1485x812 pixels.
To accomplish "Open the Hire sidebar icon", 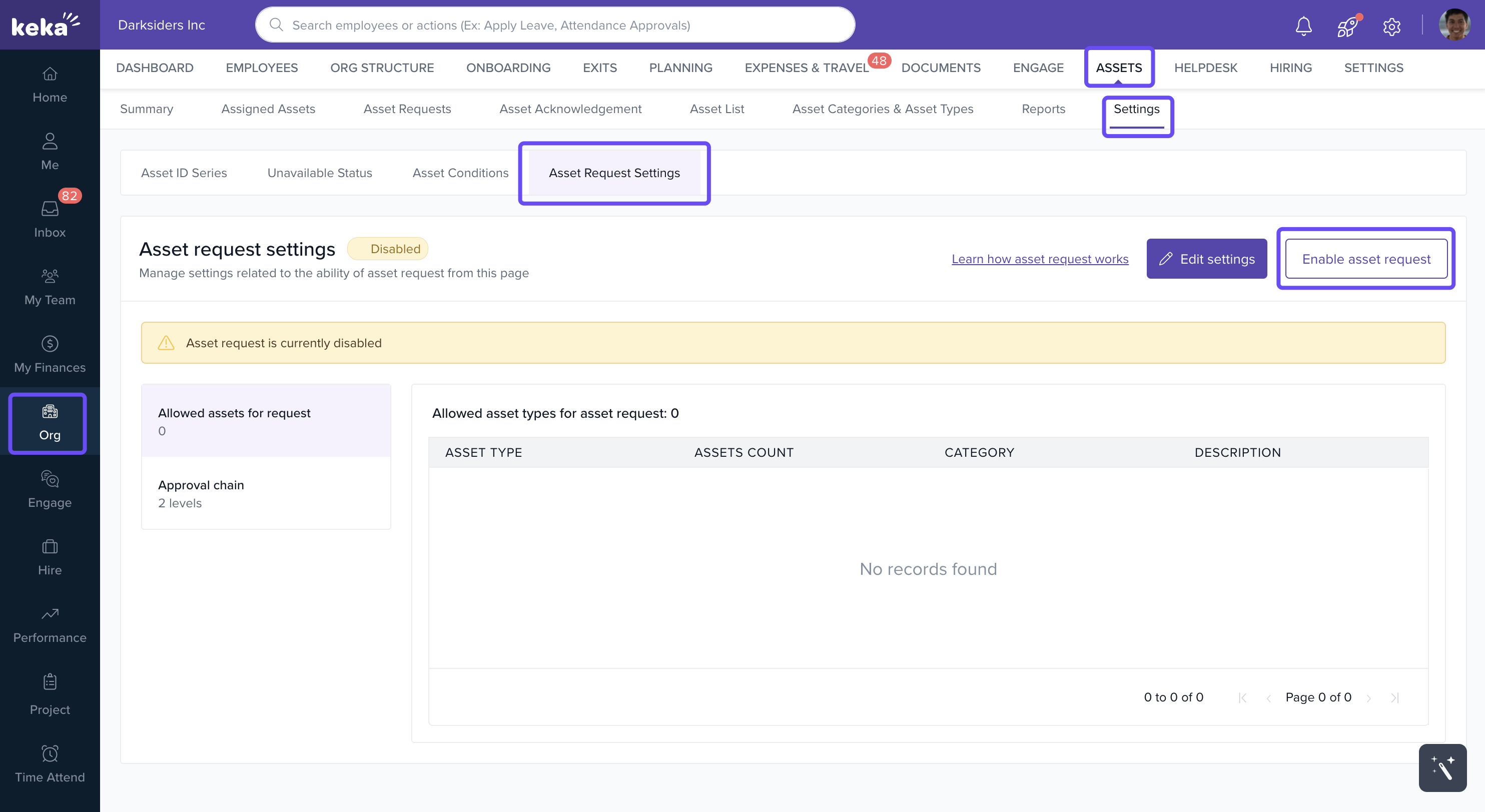I will [50, 556].
